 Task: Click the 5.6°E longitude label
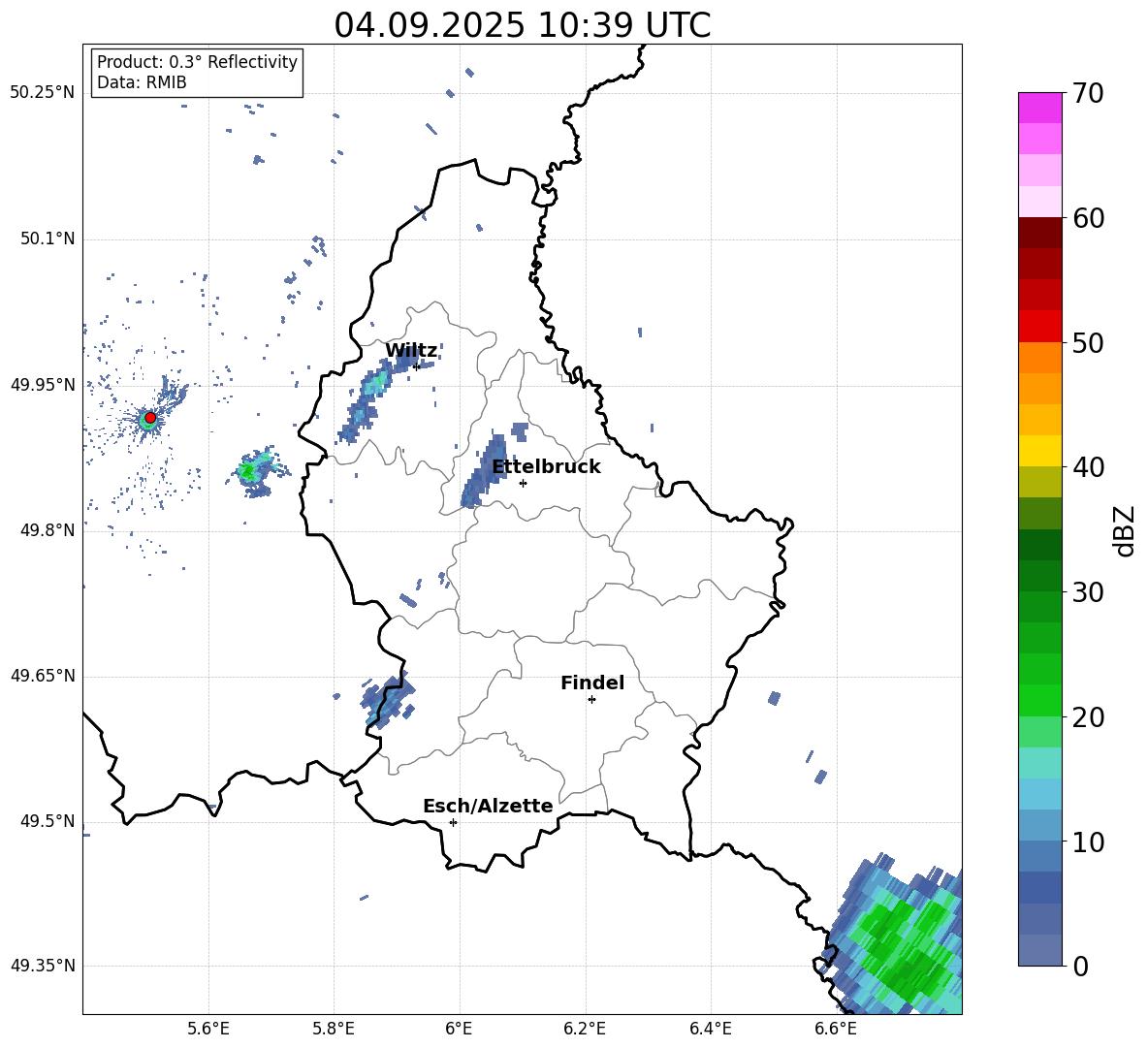click(x=208, y=1029)
